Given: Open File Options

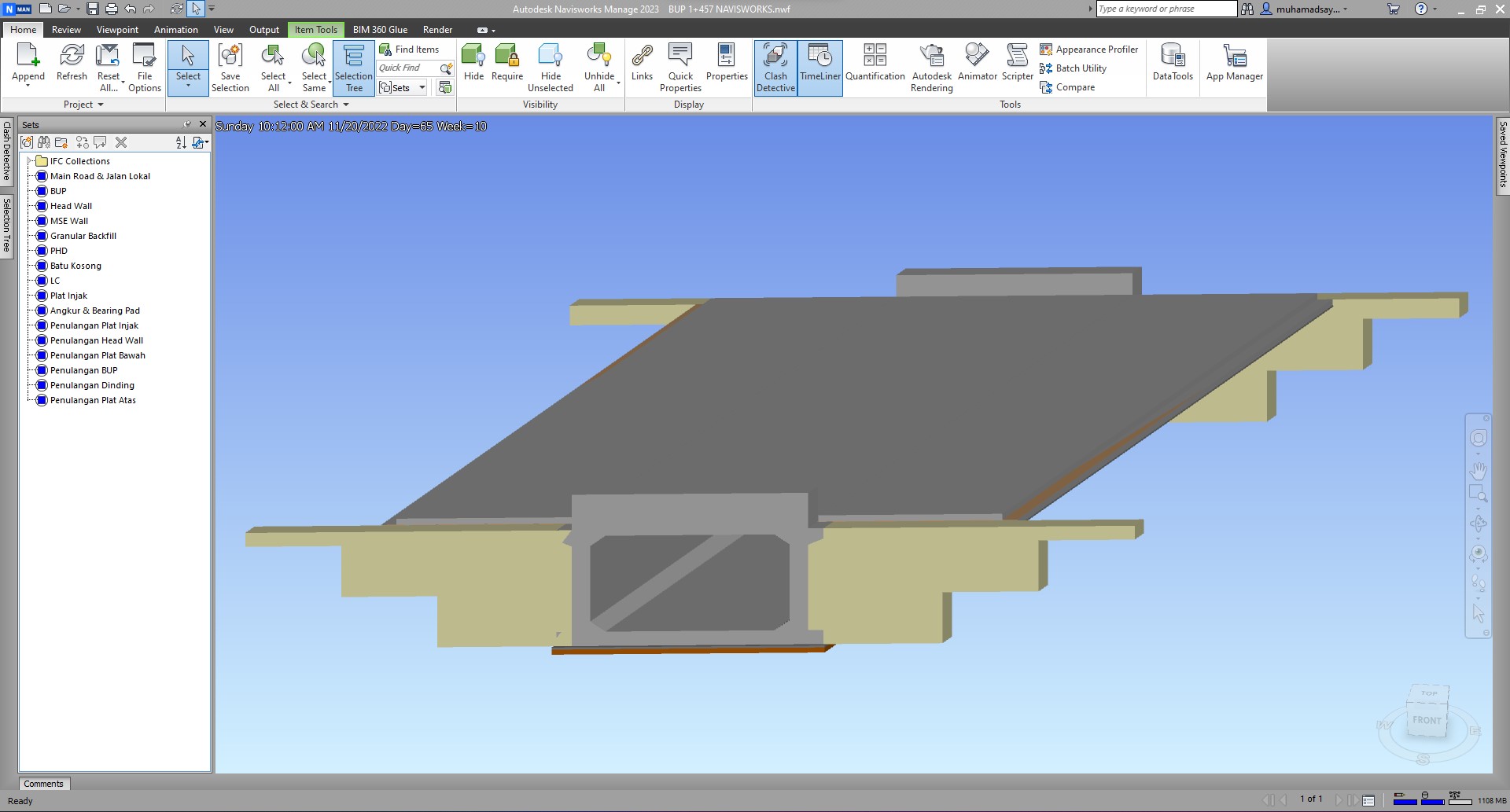Looking at the screenshot, I should pyautogui.click(x=145, y=68).
